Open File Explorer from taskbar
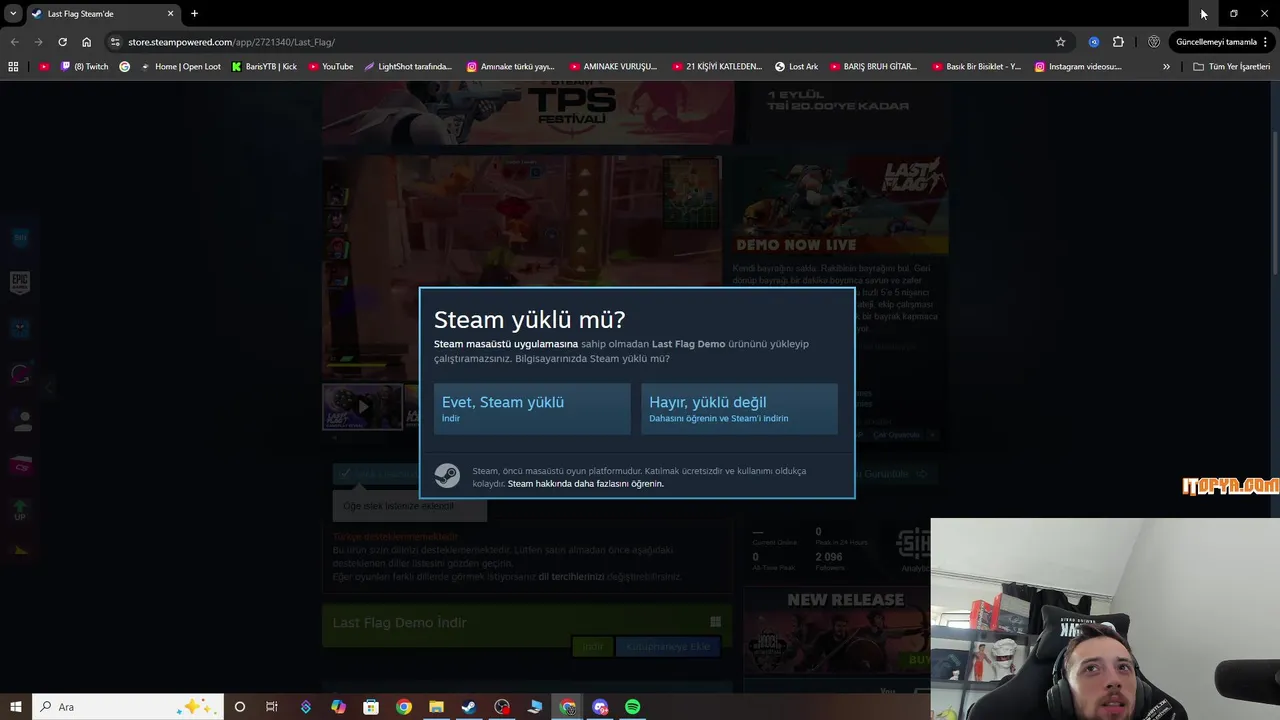Viewport: 1280px width, 720px height. point(436,707)
